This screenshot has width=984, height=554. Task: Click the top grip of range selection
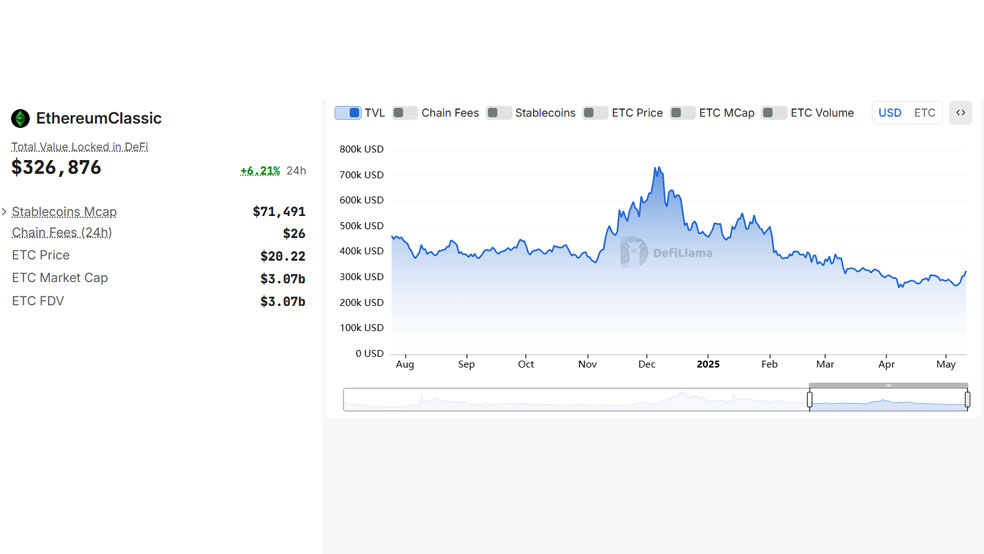888,385
